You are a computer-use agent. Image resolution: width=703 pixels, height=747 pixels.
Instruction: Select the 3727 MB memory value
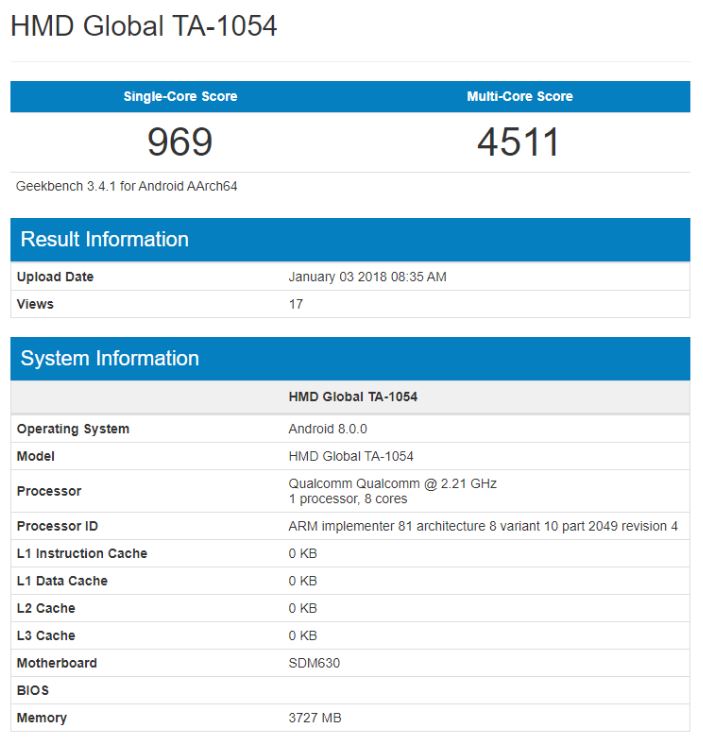(x=315, y=718)
